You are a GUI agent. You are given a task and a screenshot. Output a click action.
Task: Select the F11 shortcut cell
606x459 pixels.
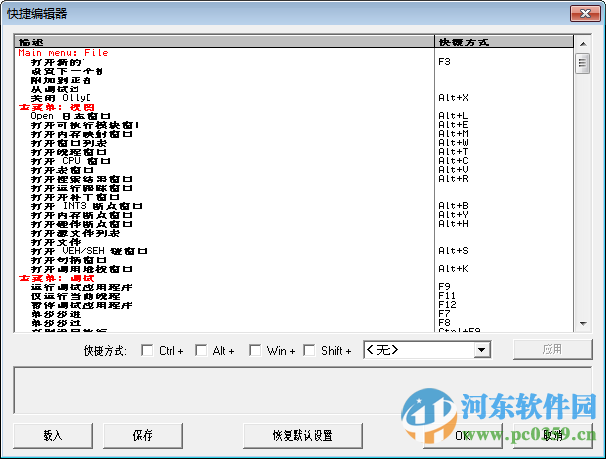504,296
